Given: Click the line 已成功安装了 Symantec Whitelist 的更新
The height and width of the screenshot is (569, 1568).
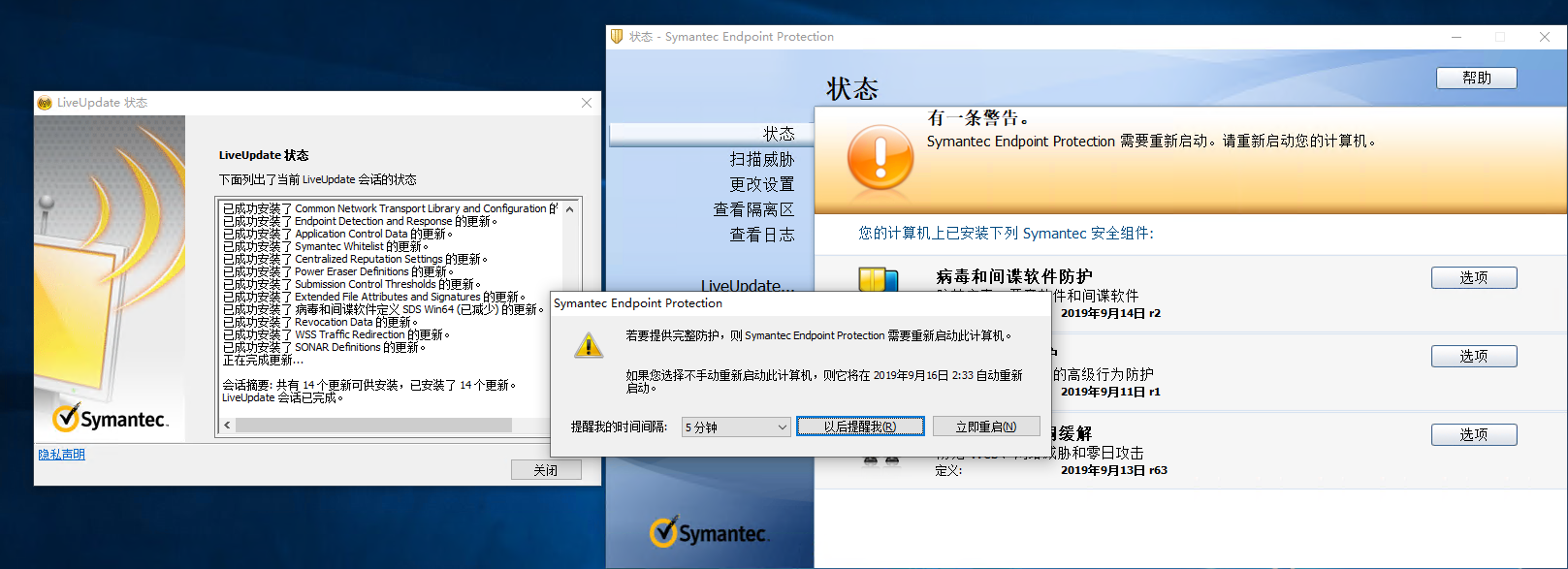Looking at the screenshot, I should pyautogui.click(x=325, y=246).
